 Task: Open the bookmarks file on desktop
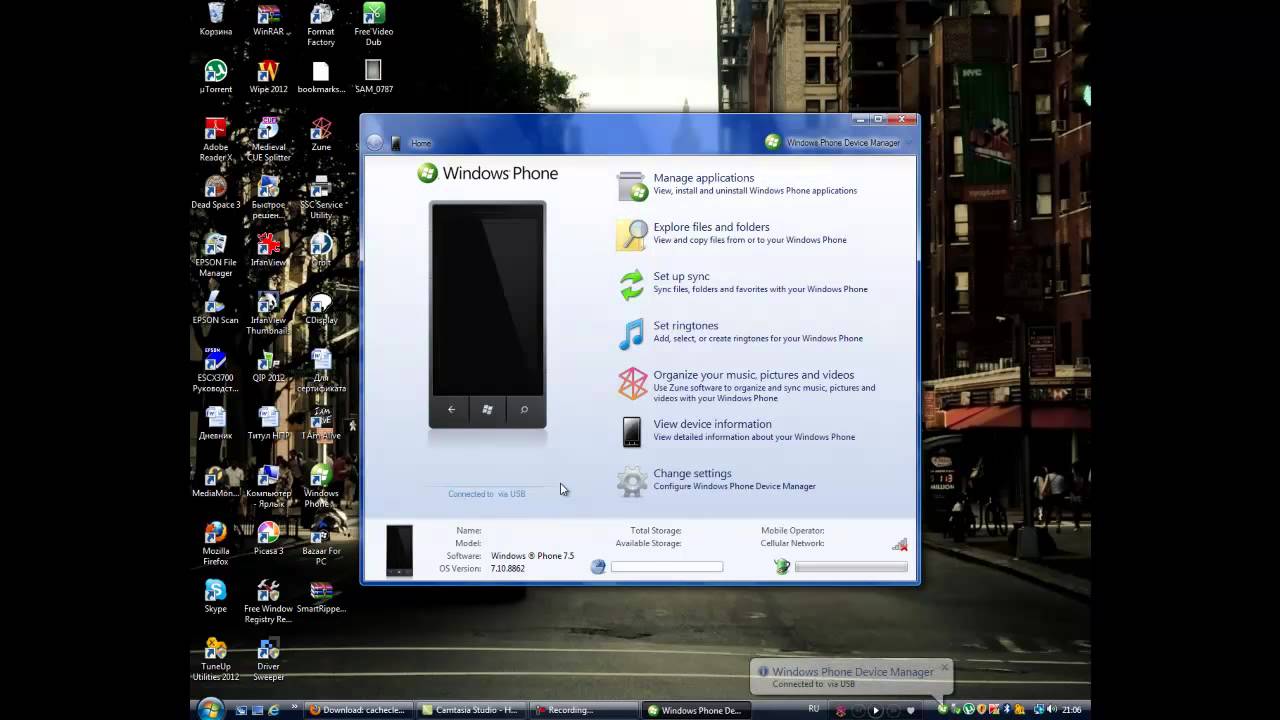(x=321, y=77)
